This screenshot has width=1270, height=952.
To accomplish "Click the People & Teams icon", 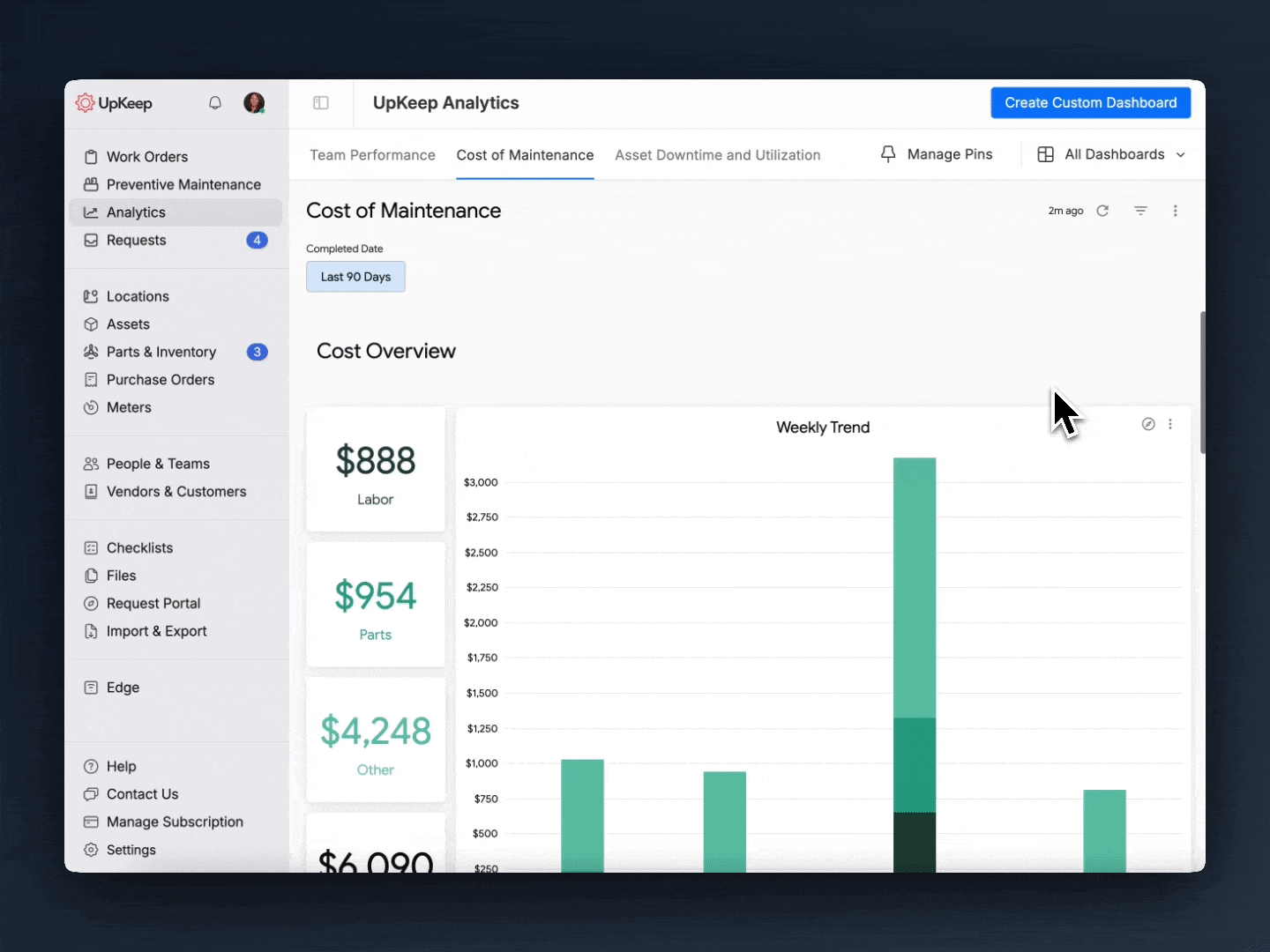I will (x=91, y=464).
